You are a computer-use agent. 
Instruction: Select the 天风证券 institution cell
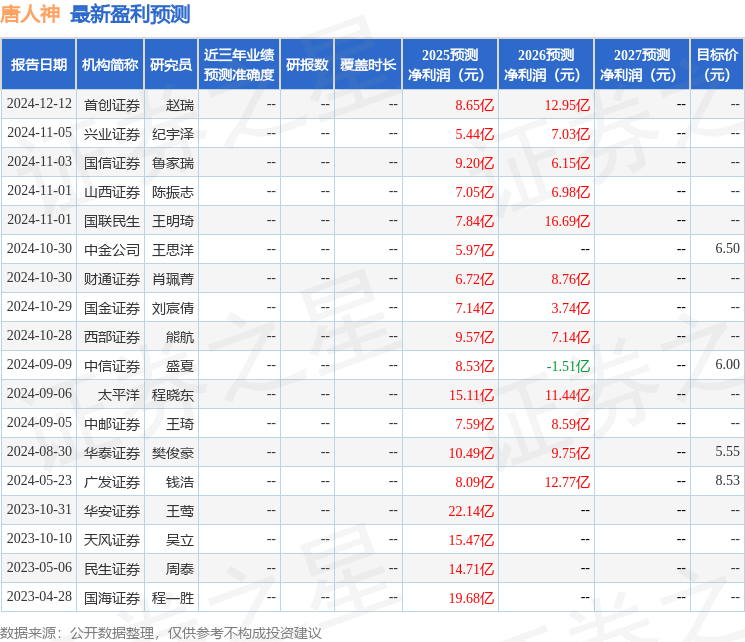(112, 540)
